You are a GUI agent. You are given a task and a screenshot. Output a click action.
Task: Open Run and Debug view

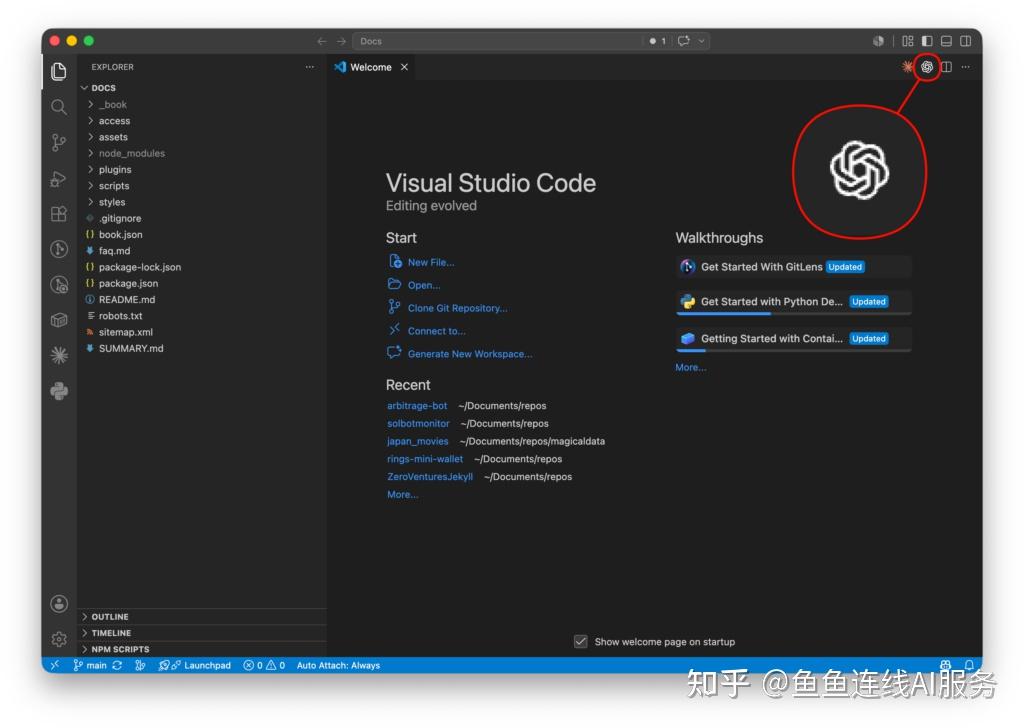click(x=59, y=178)
